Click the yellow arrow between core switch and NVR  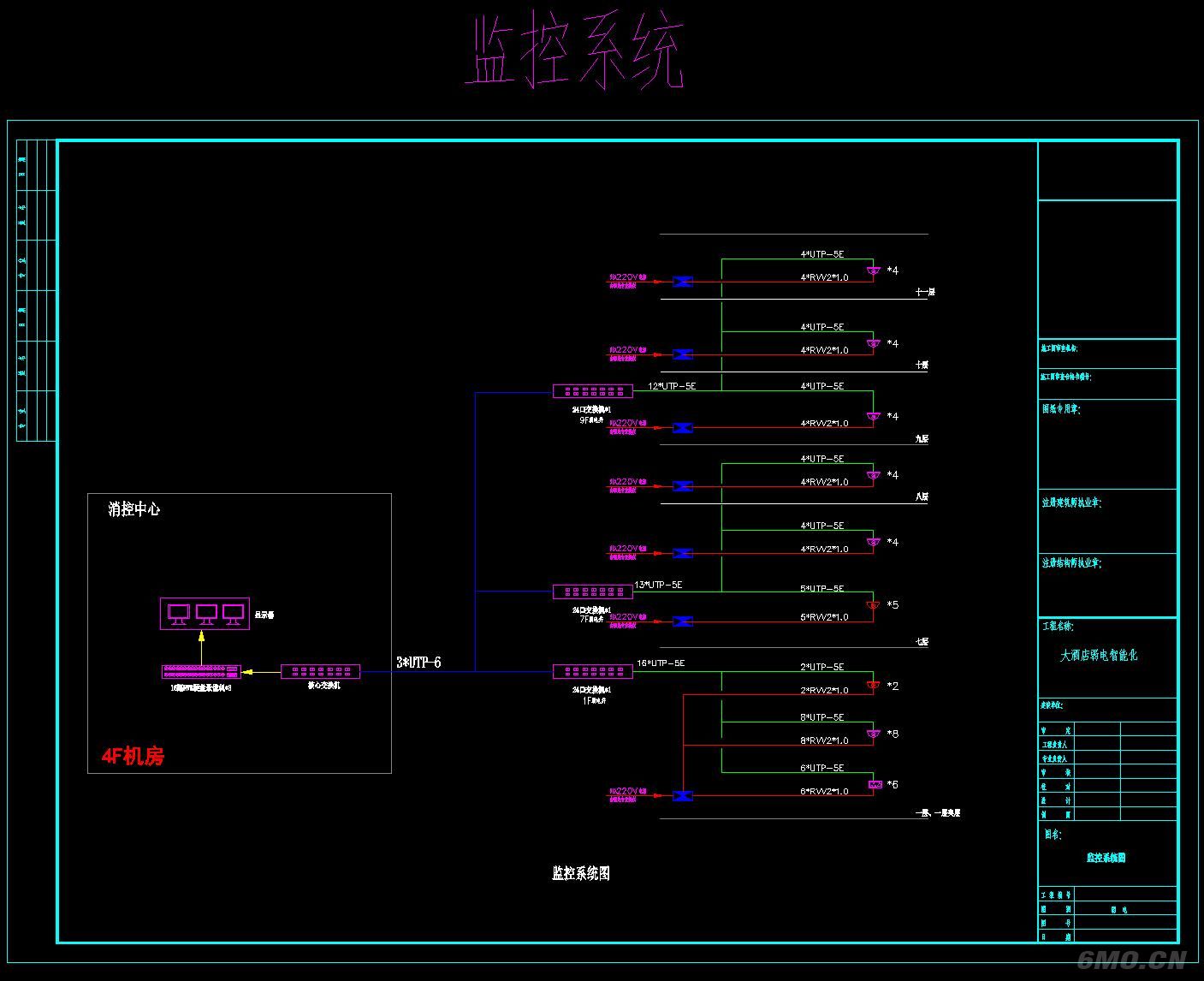pos(261,672)
